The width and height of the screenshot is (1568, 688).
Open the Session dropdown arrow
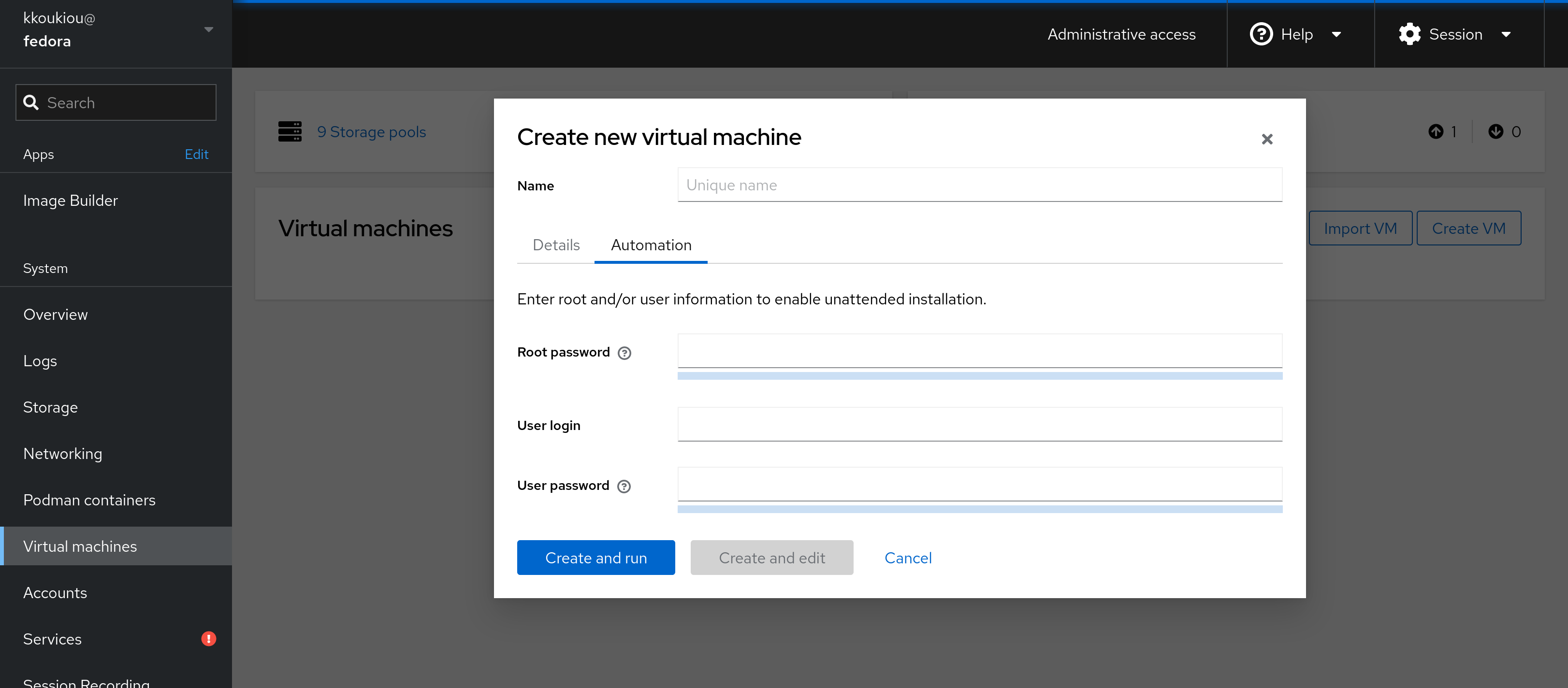(1506, 35)
